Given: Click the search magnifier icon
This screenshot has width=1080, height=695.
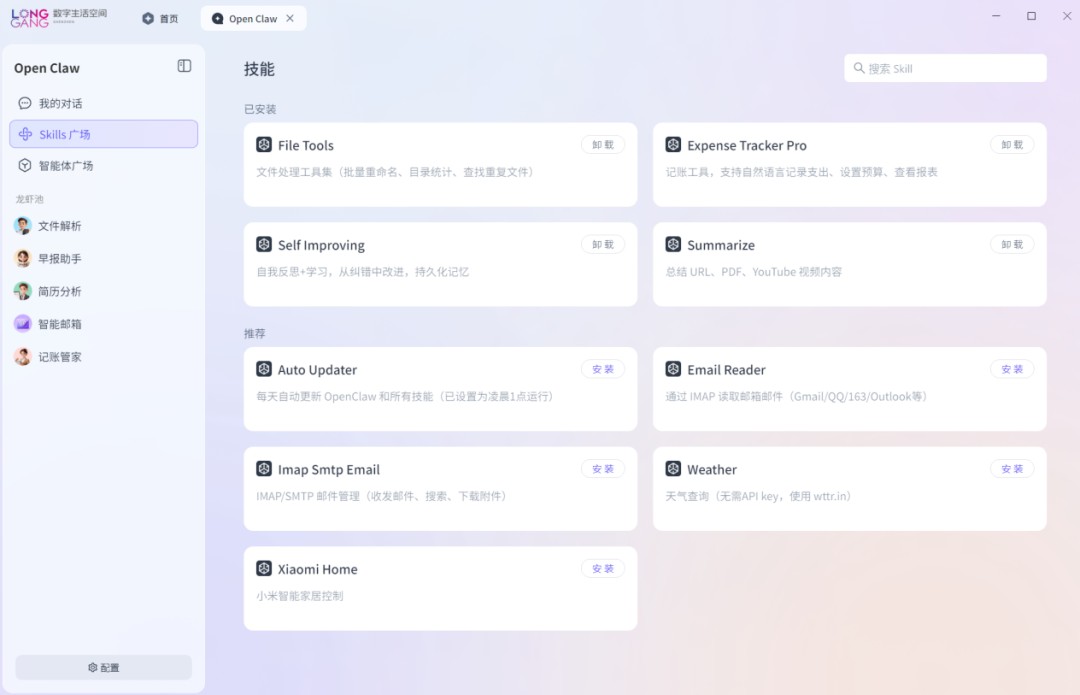Looking at the screenshot, I should click(859, 69).
